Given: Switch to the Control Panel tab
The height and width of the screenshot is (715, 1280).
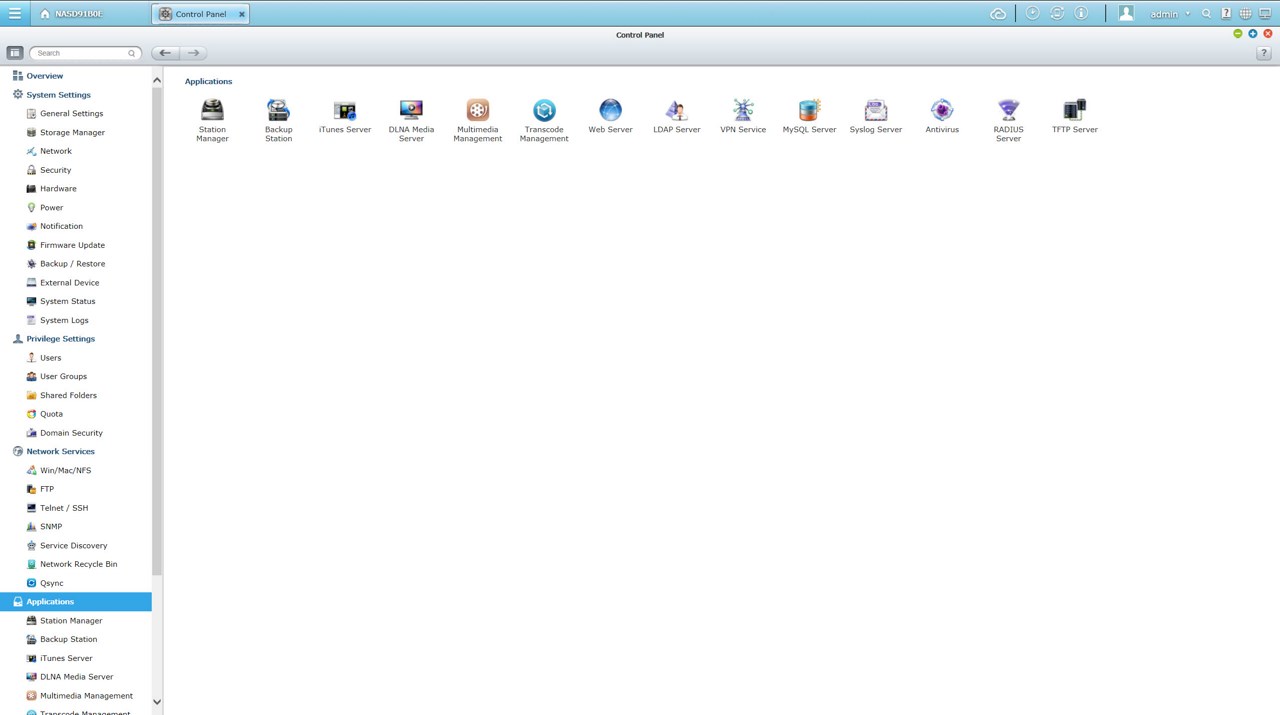Looking at the screenshot, I should [201, 14].
